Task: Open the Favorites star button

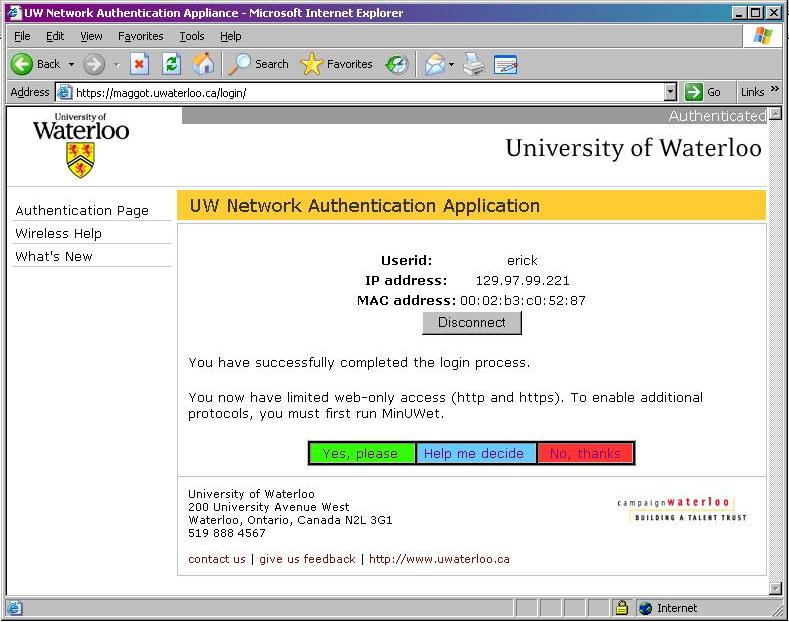Action: tap(337, 64)
